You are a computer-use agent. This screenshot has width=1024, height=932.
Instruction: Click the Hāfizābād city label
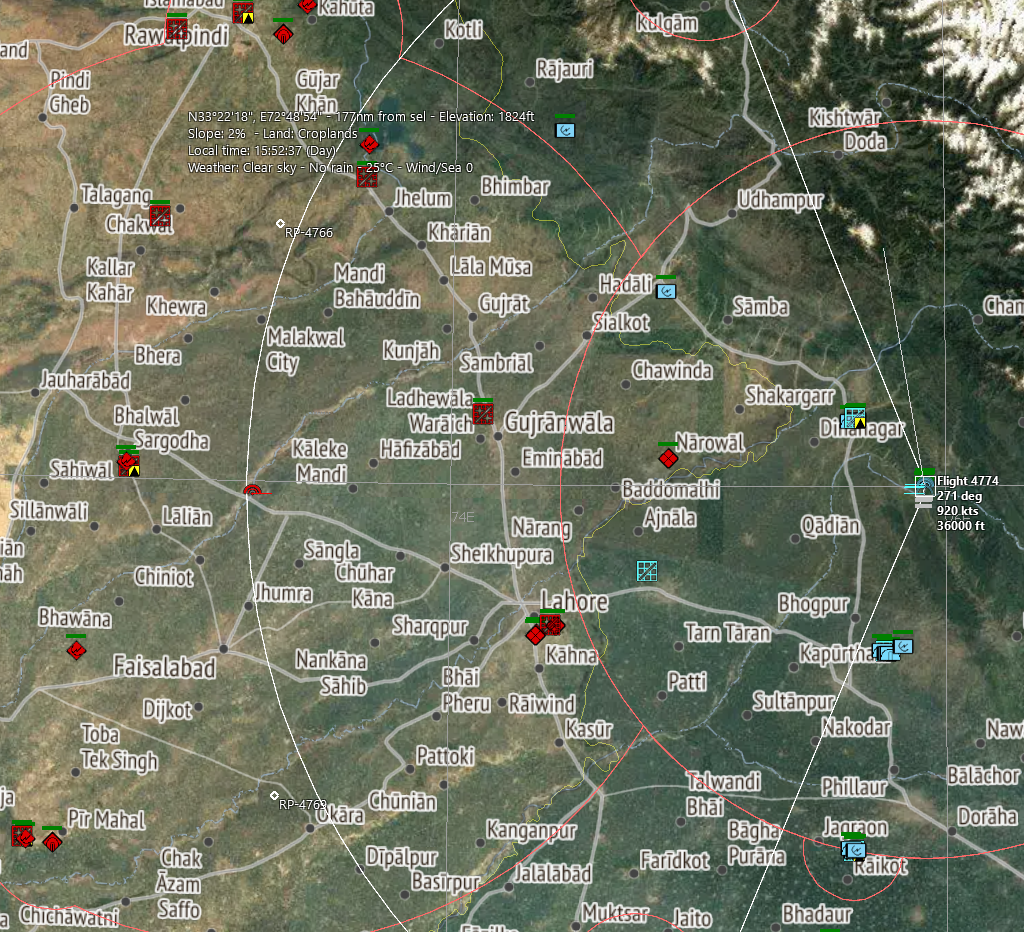click(421, 450)
